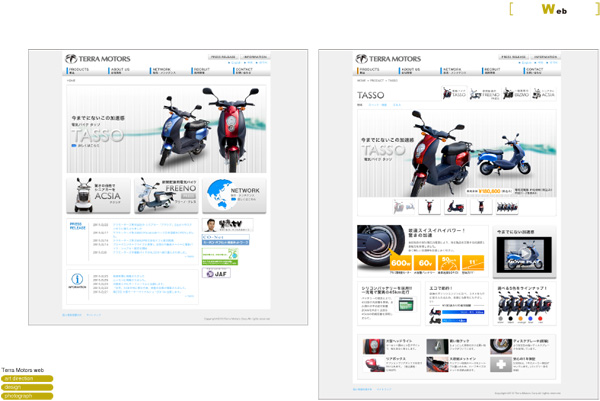Click the 'art direction' yellow tag

tap(27, 378)
